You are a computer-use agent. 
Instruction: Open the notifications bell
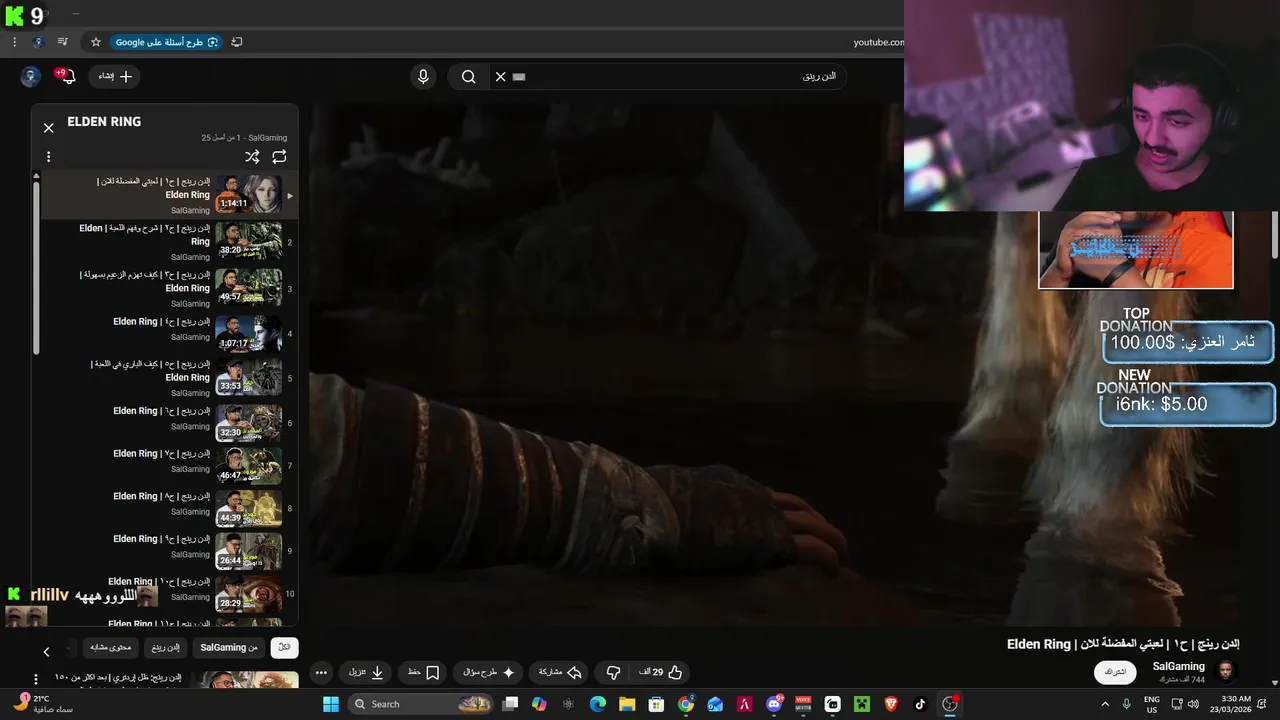[x=67, y=76]
